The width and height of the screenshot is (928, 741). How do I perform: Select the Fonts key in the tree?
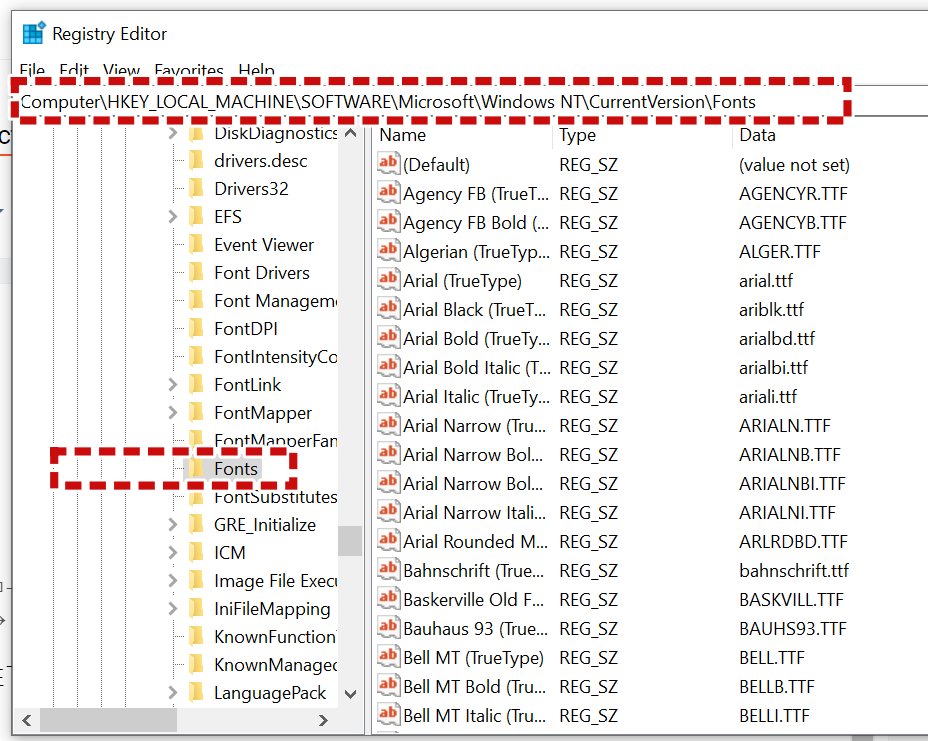pyautogui.click(x=236, y=469)
